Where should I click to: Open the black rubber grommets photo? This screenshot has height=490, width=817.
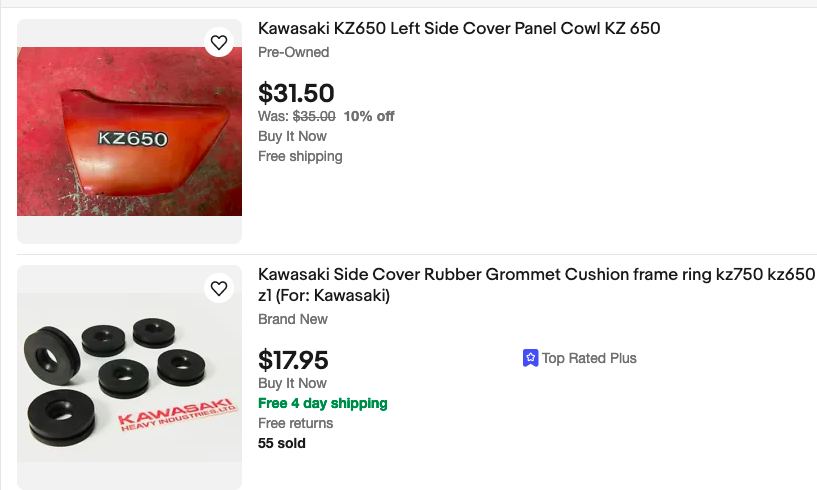[x=129, y=378]
